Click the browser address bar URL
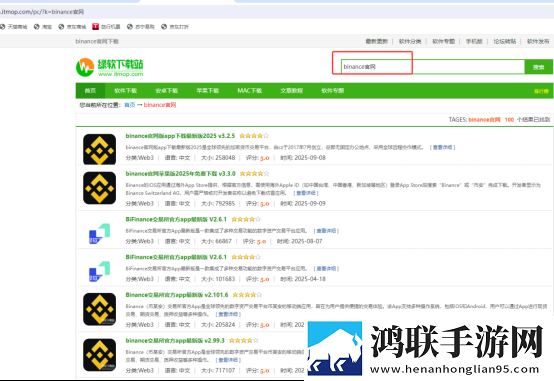The height and width of the screenshot is (381, 554). click(42, 12)
